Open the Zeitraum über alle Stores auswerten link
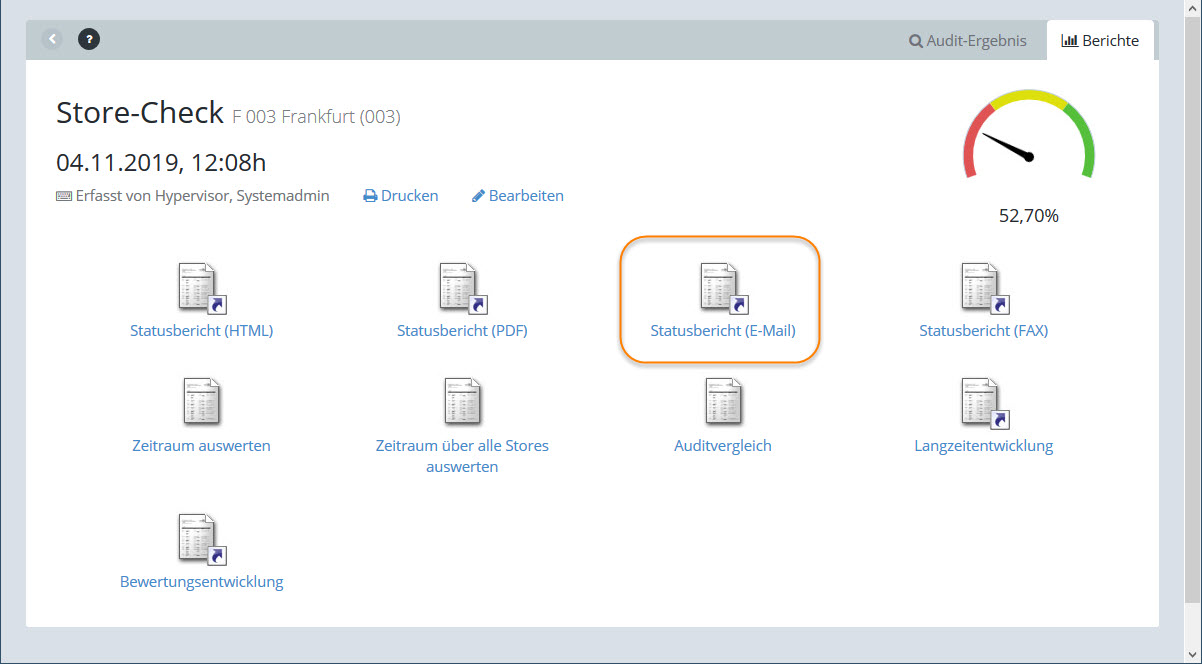Image resolution: width=1202 pixels, height=664 pixels. pos(462,456)
